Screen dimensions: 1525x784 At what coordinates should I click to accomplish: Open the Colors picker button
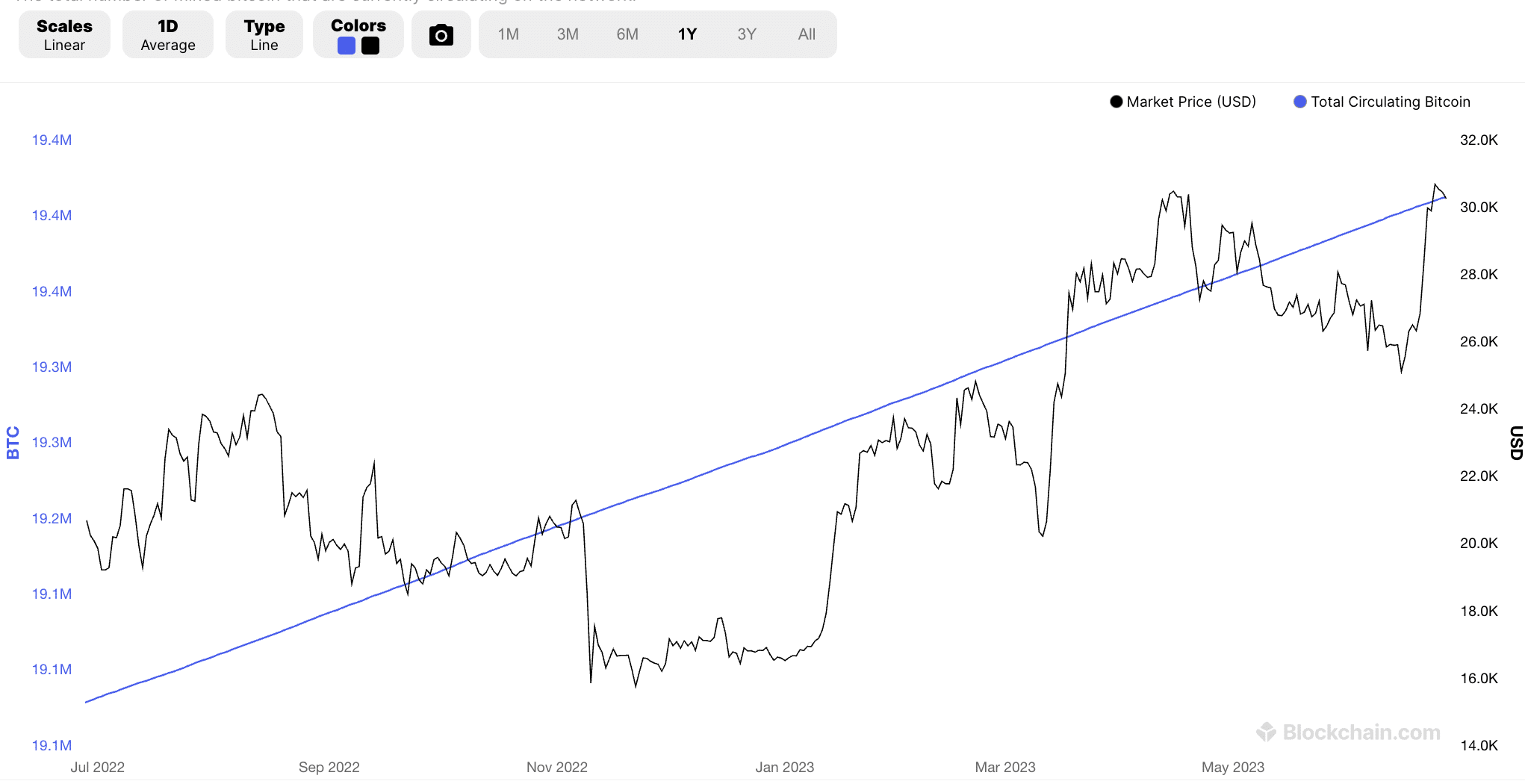pyautogui.click(x=358, y=34)
